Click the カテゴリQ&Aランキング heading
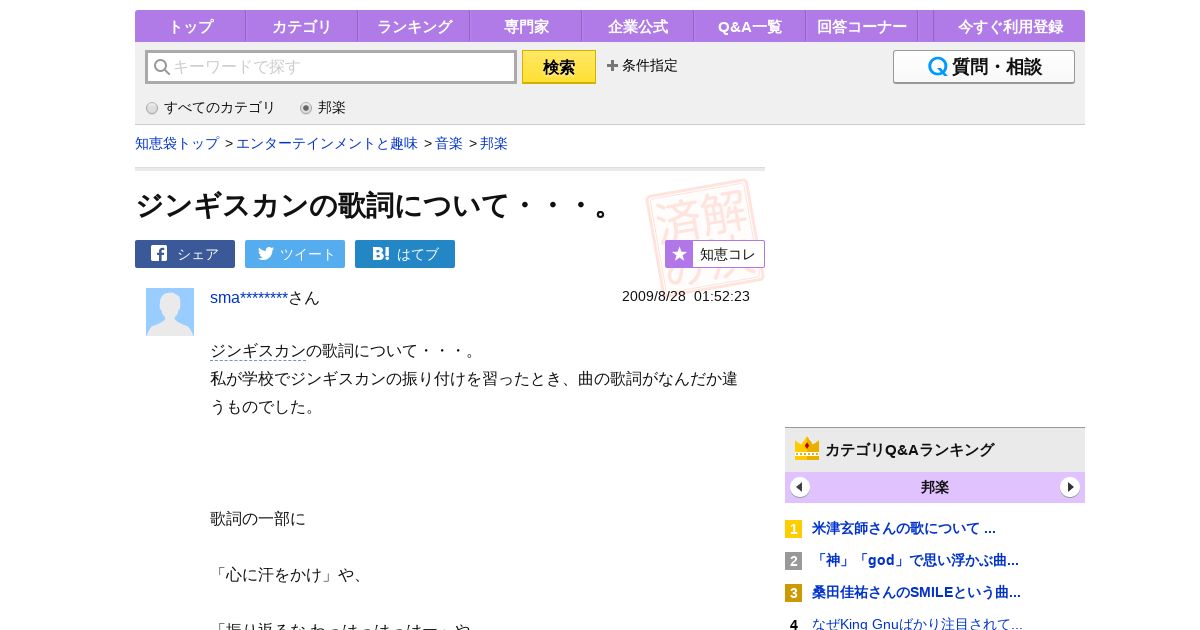1200x630 pixels. [x=909, y=450]
